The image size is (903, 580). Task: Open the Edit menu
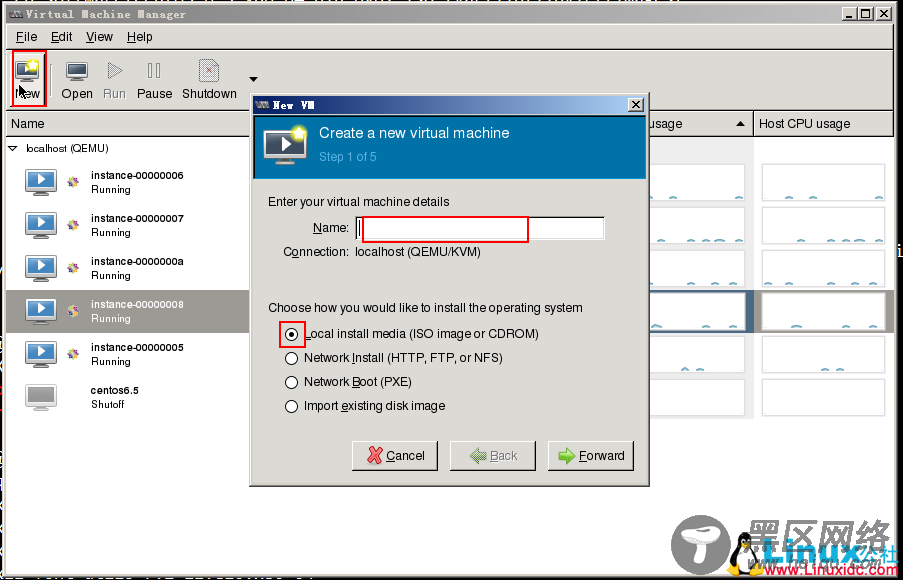point(61,37)
